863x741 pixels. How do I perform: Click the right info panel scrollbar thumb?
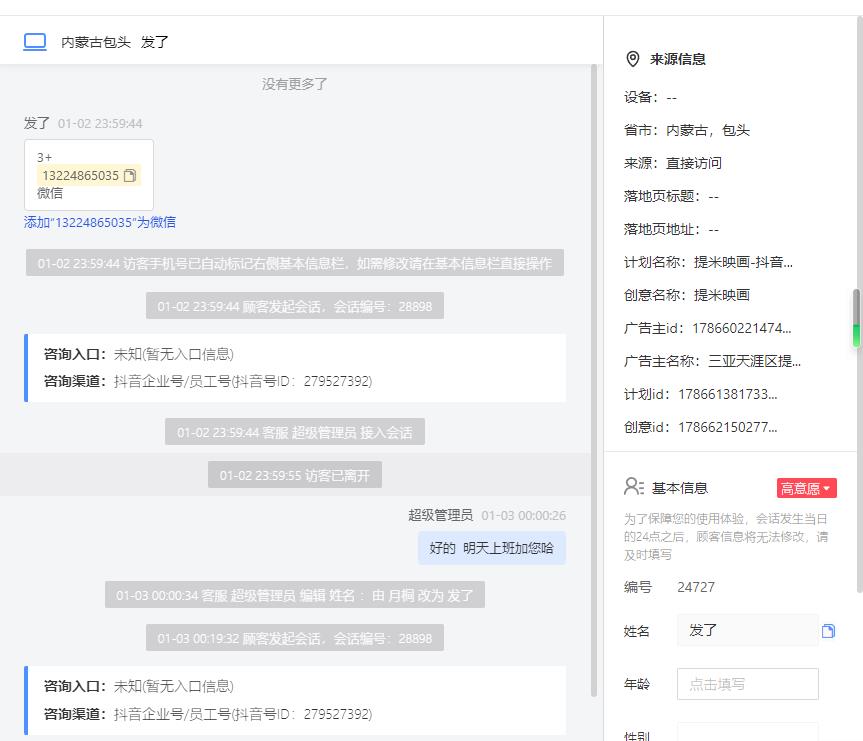856,318
